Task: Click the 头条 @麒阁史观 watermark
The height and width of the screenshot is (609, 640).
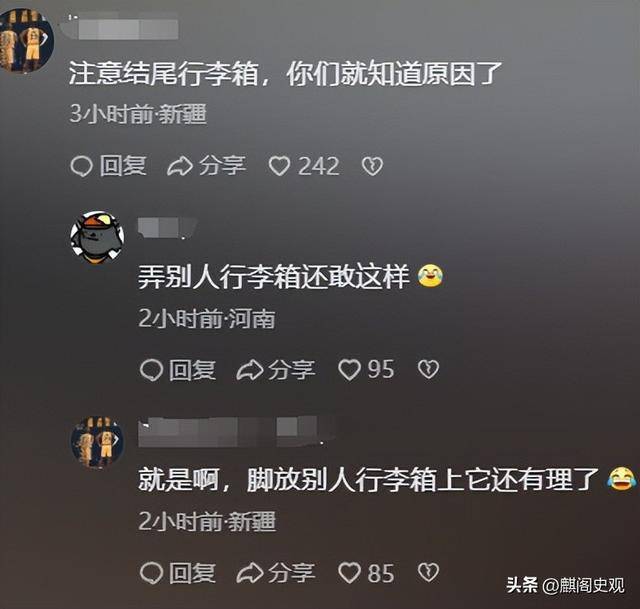Action: pyautogui.click(x=565, y=586)
